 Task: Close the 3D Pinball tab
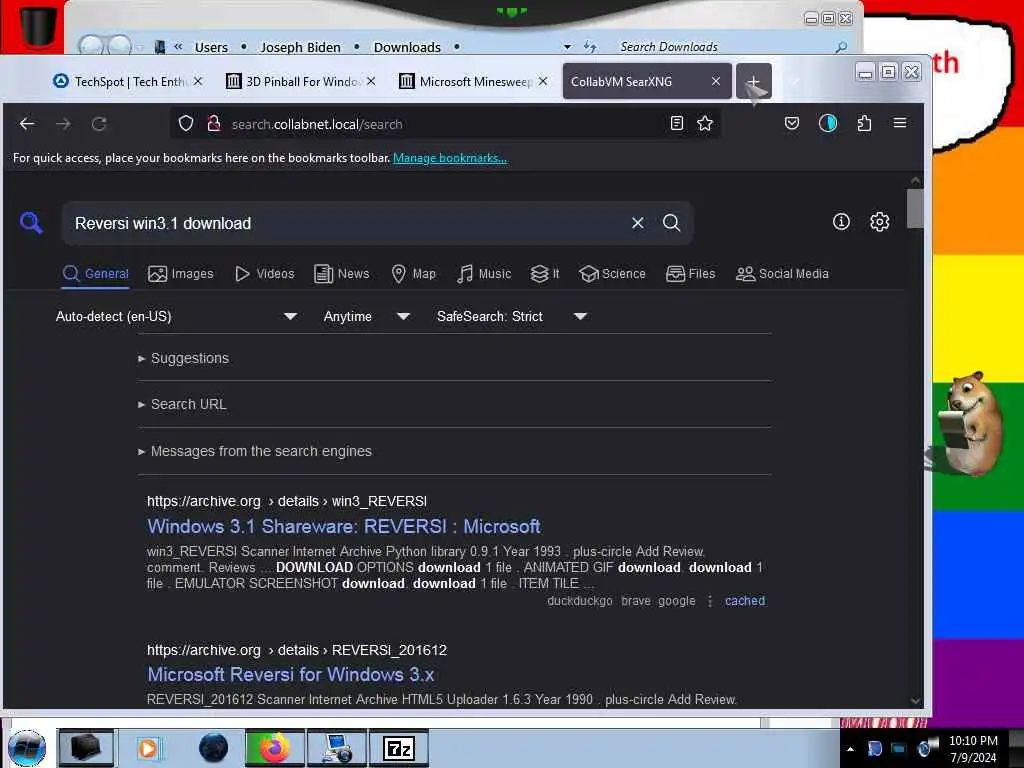pos(371,81)
